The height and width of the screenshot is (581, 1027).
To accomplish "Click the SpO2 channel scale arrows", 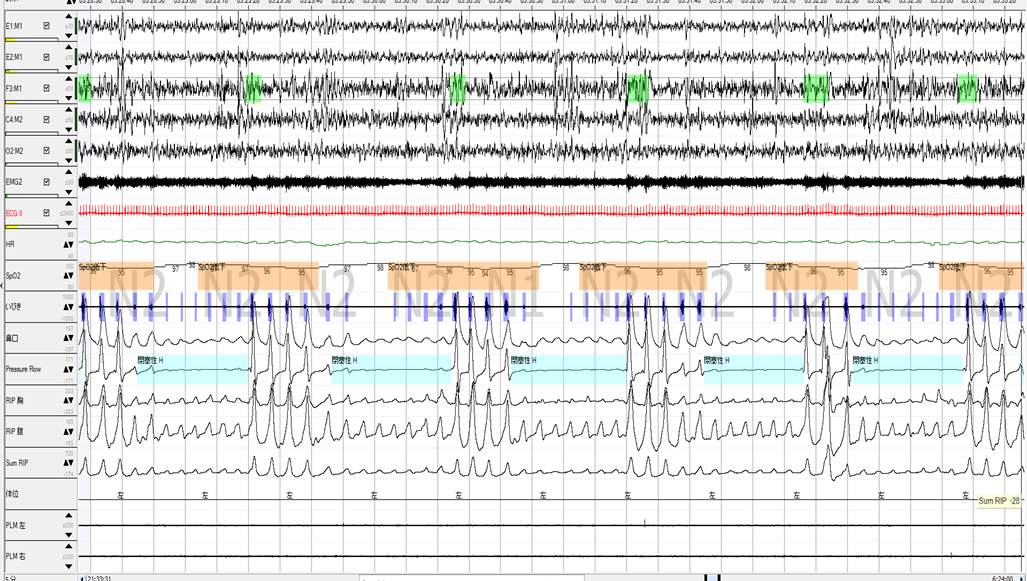I will click(x=68, y=275).
